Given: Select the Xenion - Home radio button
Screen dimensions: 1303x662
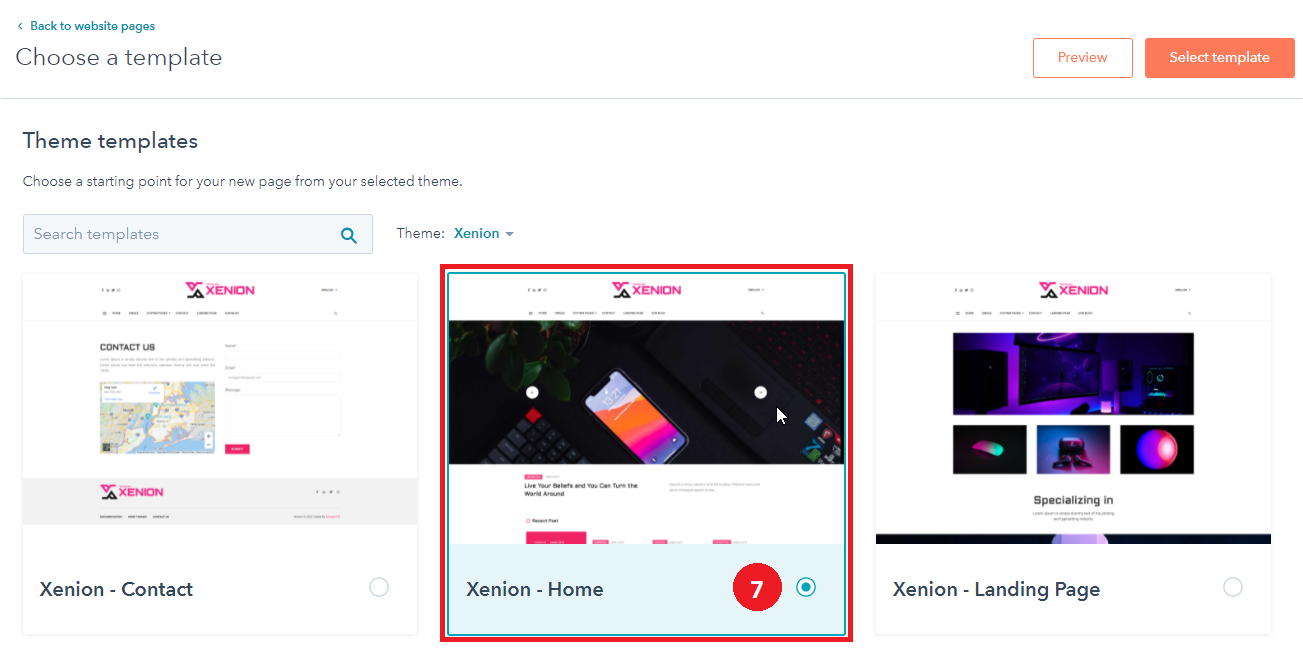Looking at the screenshot, I should [x=806, y=588].
